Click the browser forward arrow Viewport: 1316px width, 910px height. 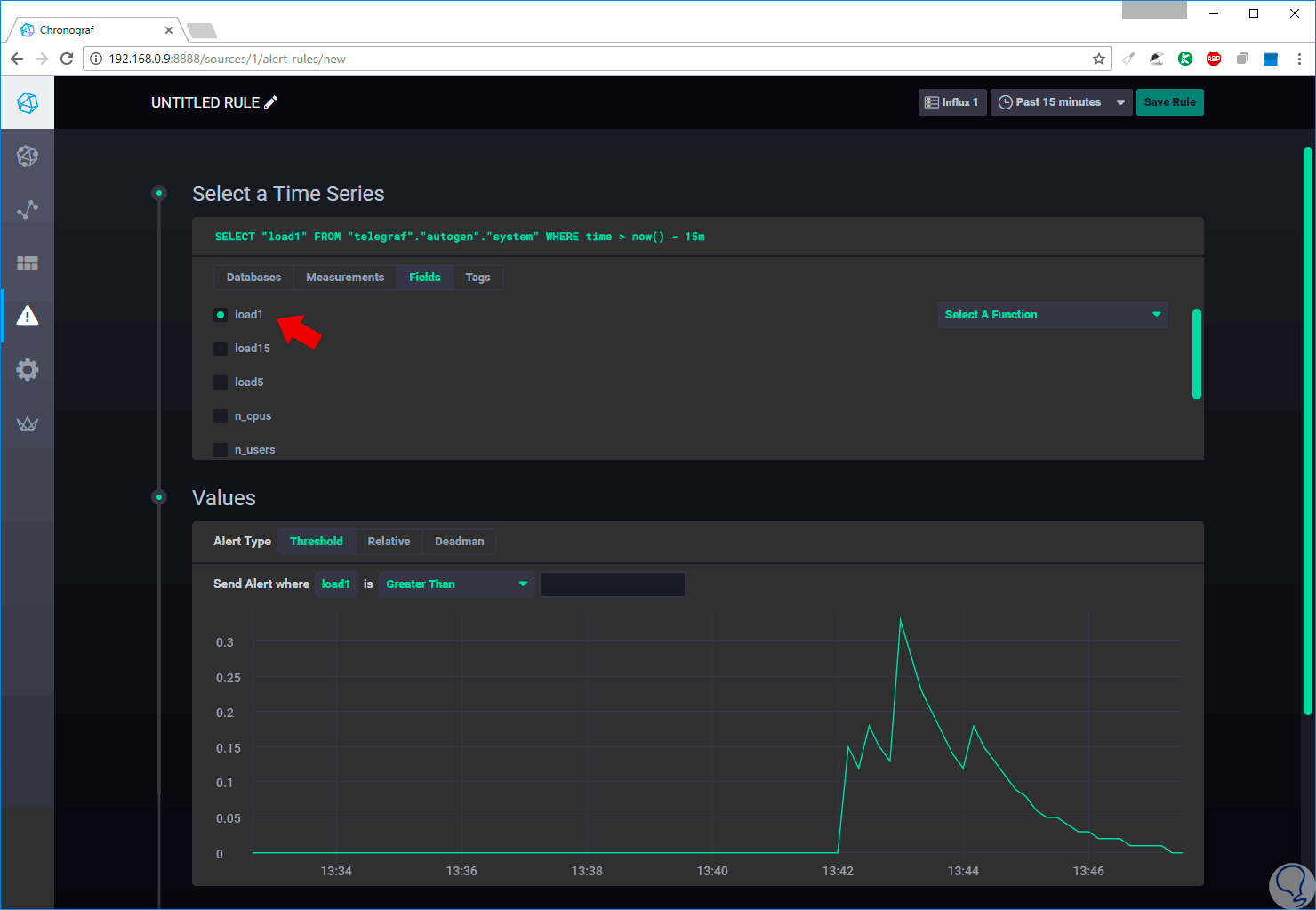coord(42,59)
